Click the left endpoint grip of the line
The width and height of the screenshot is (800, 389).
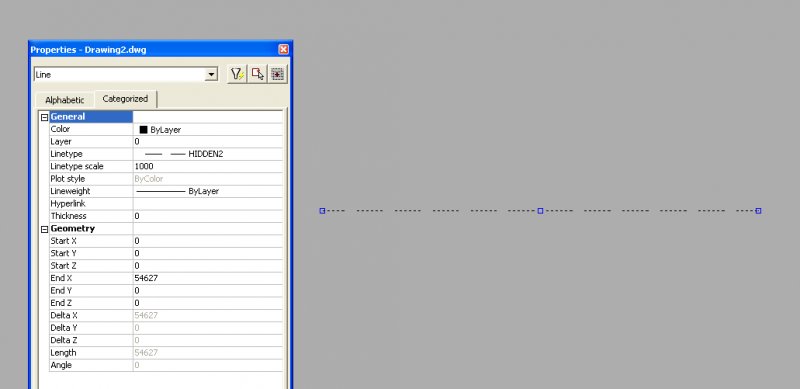[322, 211]
